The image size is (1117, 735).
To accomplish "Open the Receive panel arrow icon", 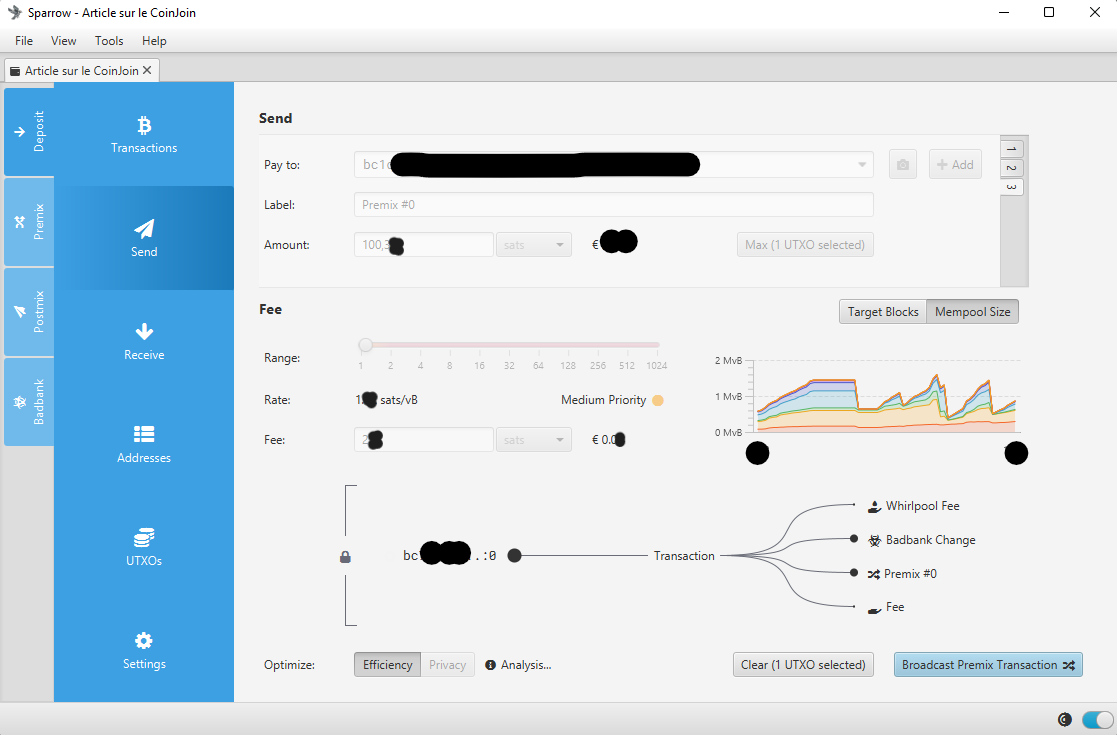I will tap(144, 332).
